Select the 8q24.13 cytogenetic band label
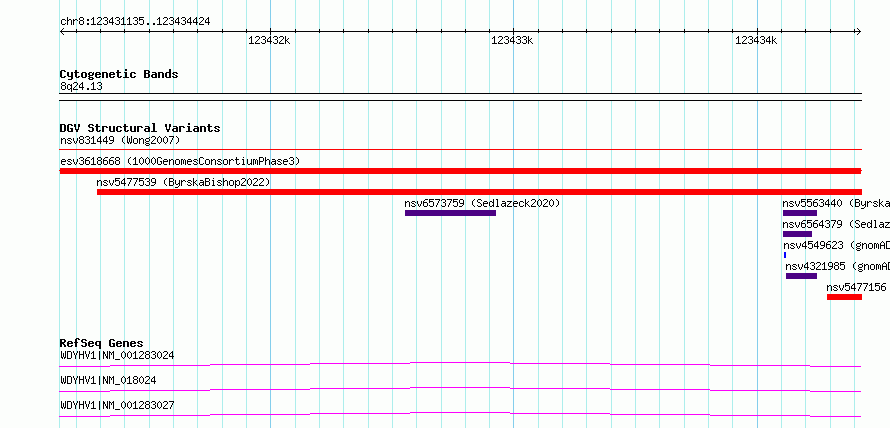890x428 pixels. click(x=81, y=87)
